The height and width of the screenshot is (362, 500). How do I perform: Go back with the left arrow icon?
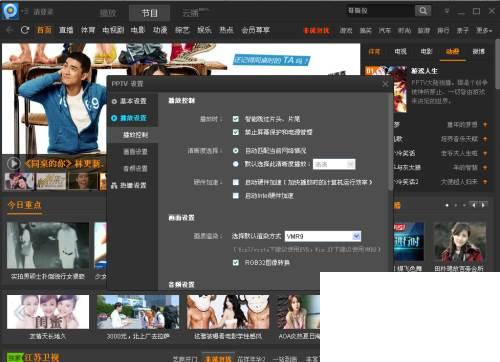[10, 30]
